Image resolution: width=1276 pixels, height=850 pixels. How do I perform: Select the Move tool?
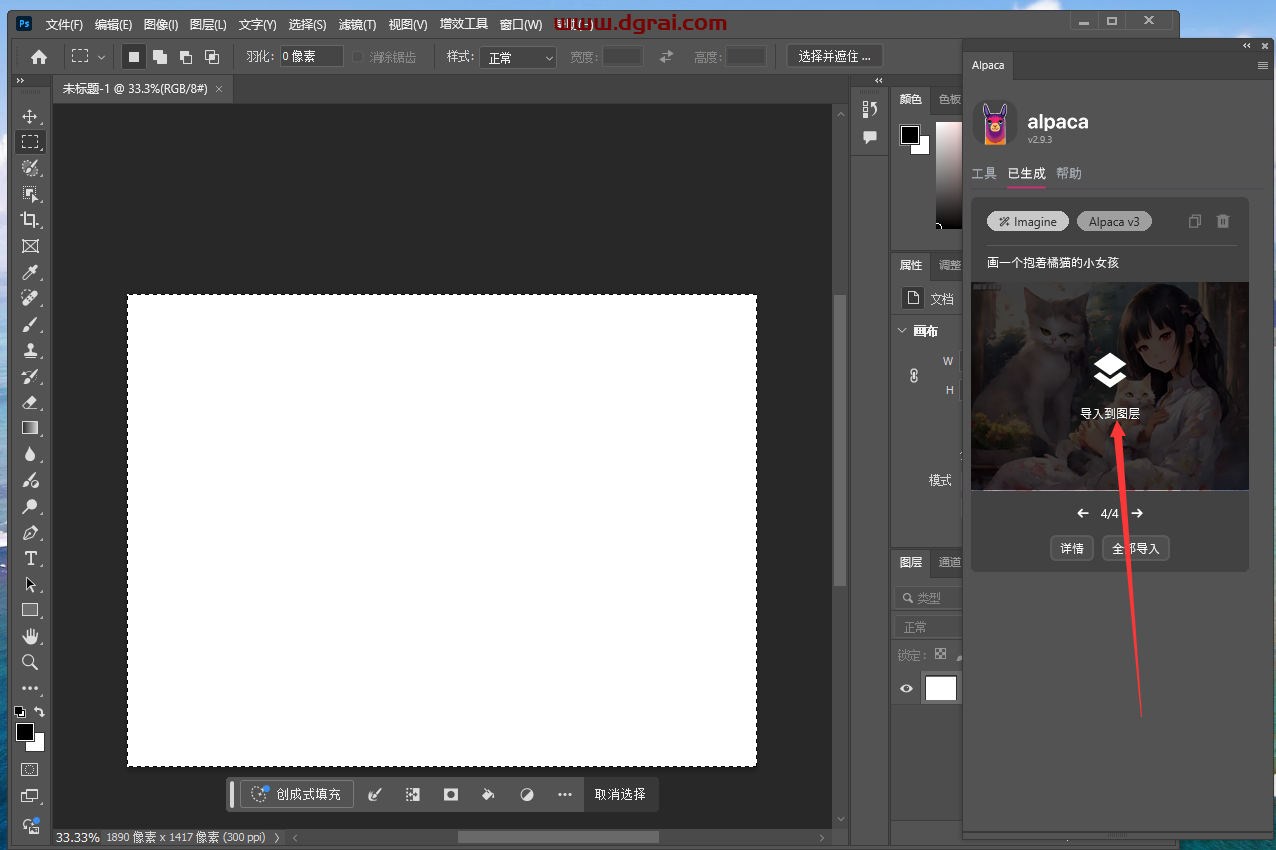point(30,116)
